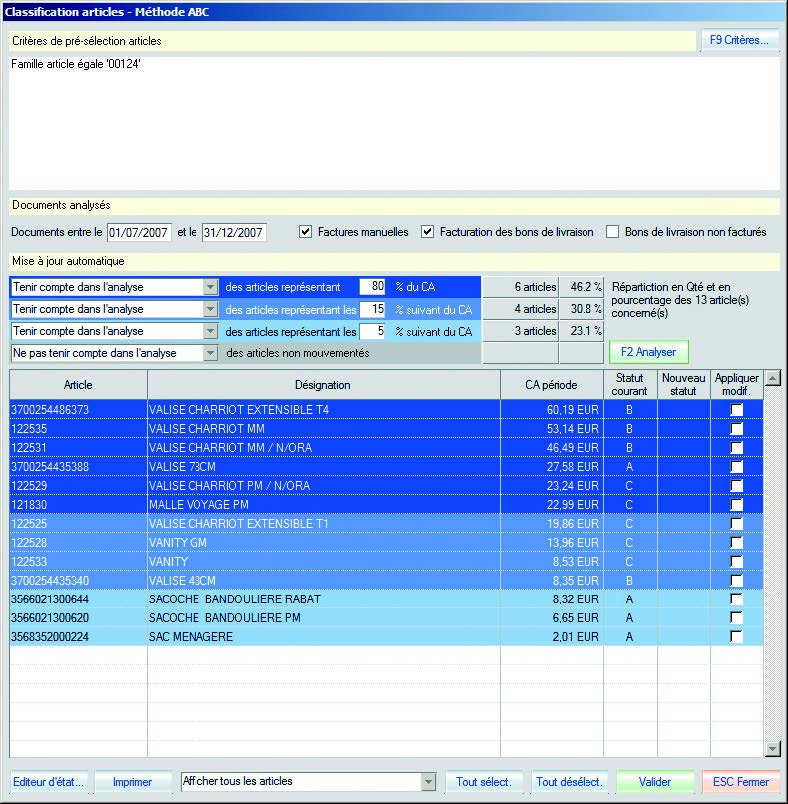Viewport: 788px width, 804px height.
Task: Click the table scrollbar down arrow
Action: (x=772, y=748)
